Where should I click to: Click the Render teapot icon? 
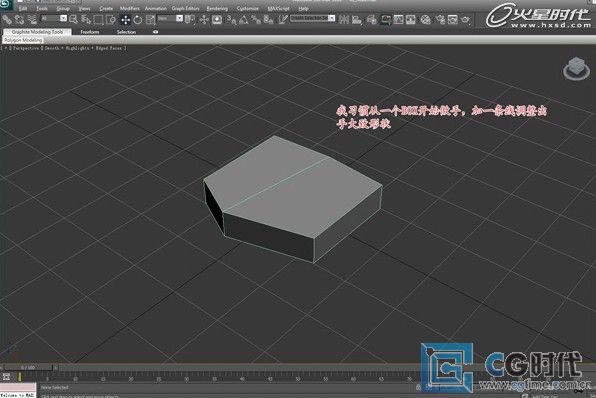[x=465, y=19]
